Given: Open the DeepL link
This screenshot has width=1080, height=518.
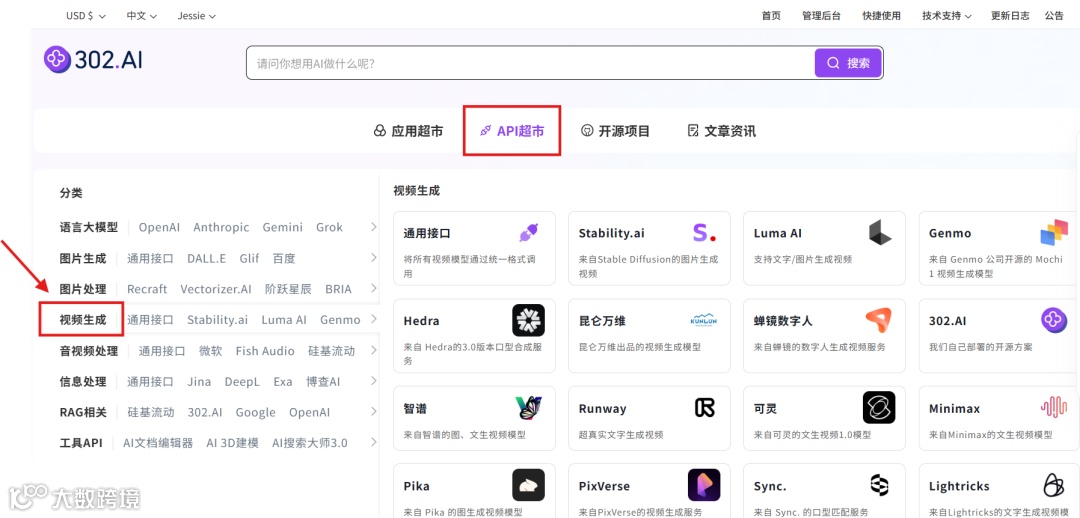Looking at the screenshot, I should (x=242, y=381).
